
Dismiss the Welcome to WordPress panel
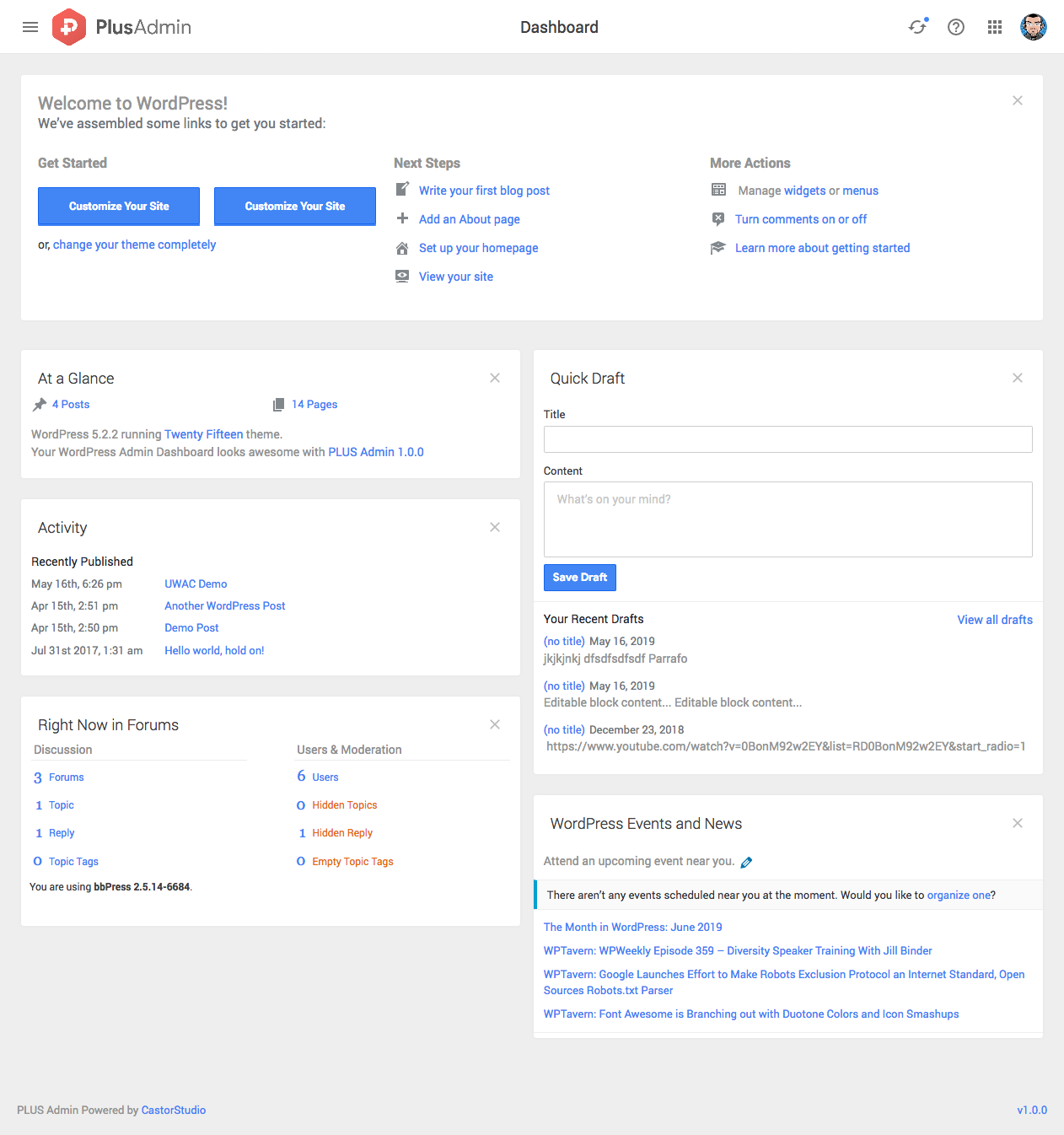coord(1018,100)
